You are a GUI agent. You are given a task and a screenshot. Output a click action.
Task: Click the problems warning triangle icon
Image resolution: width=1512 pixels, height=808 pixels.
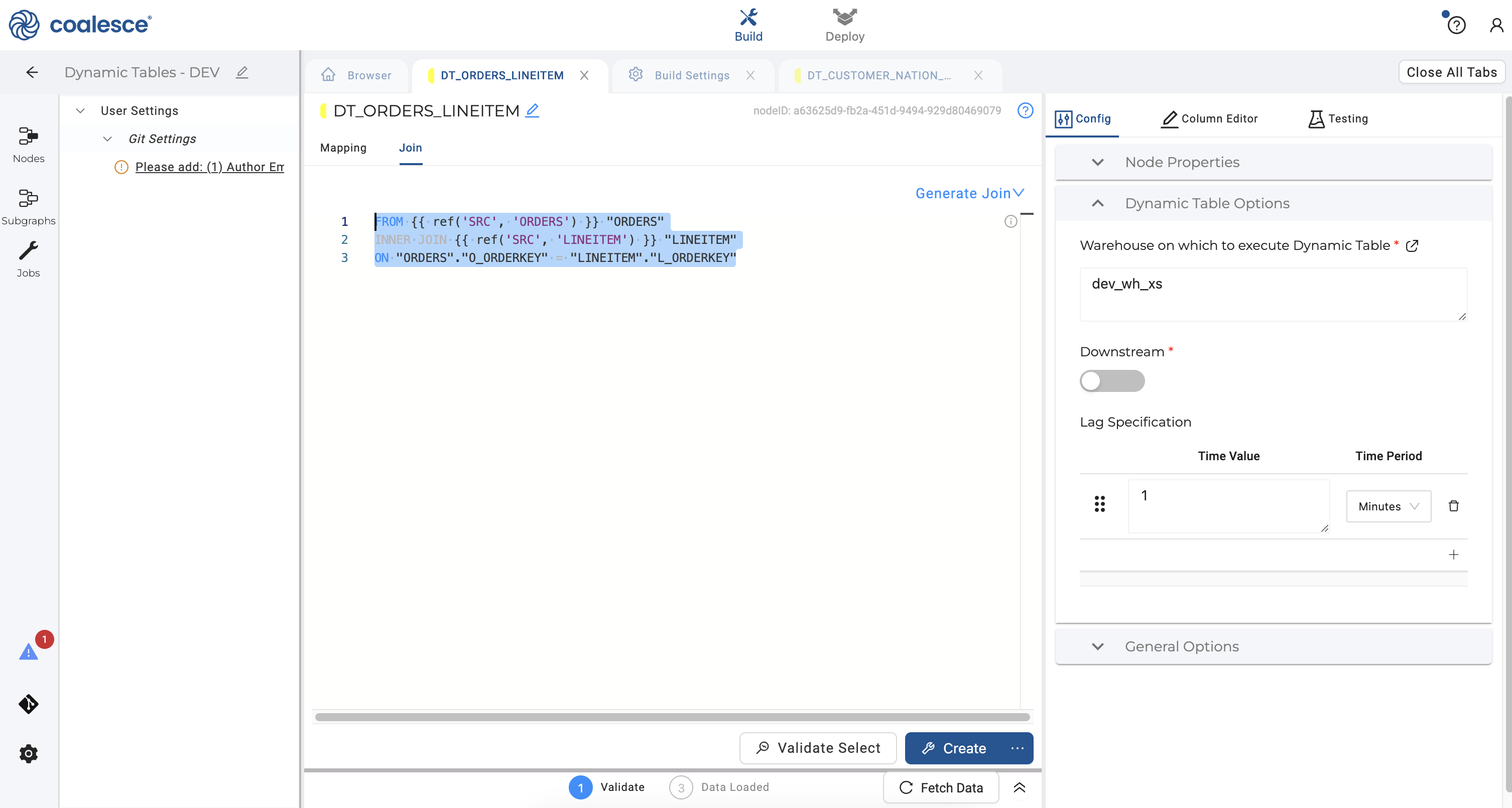point(28,652)
